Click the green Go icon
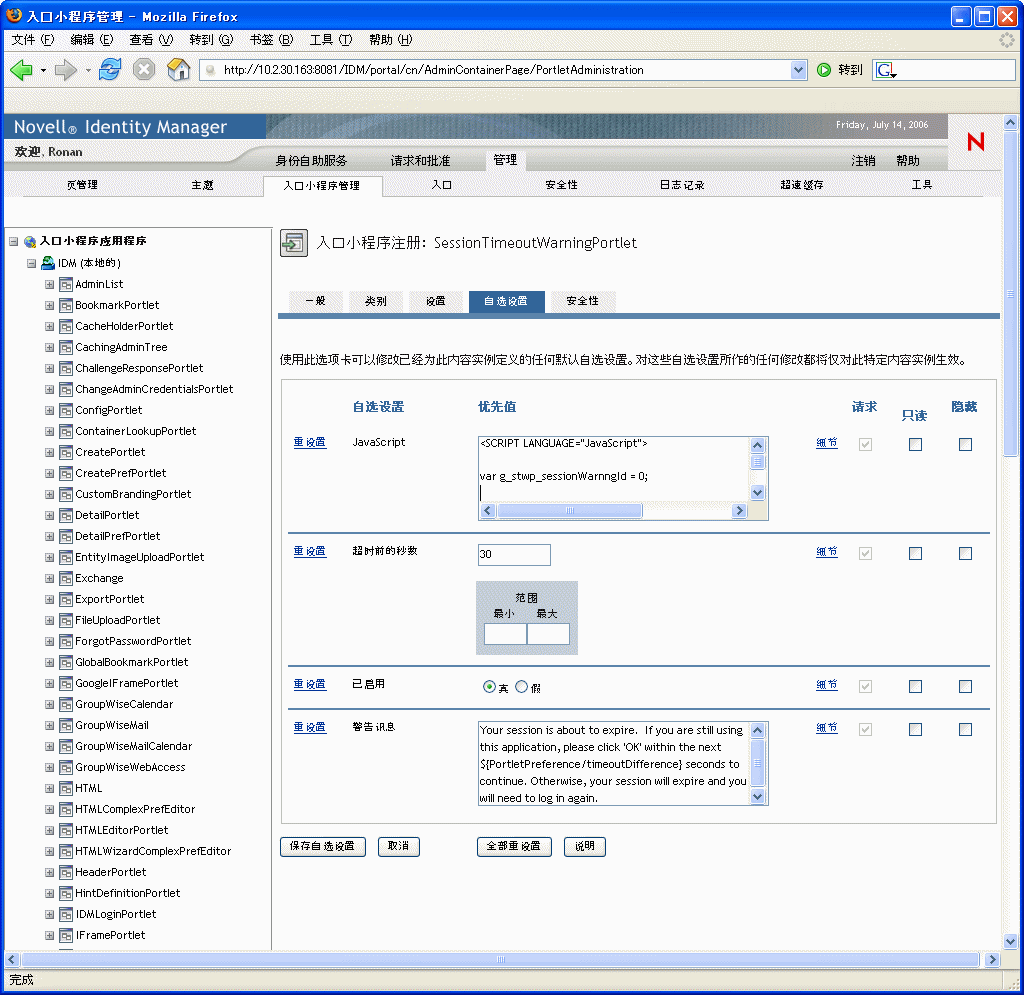This screenshot has height=995, width=1024. click(x=824, y=70)
